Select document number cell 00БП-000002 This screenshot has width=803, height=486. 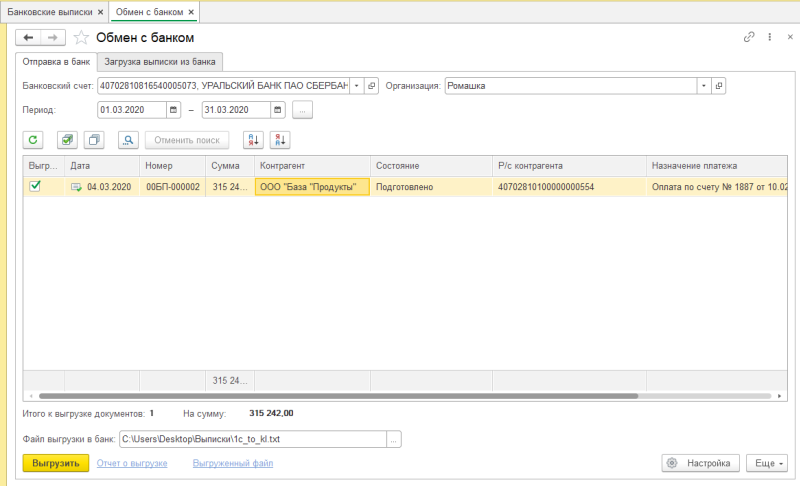[x=173, y=187]
